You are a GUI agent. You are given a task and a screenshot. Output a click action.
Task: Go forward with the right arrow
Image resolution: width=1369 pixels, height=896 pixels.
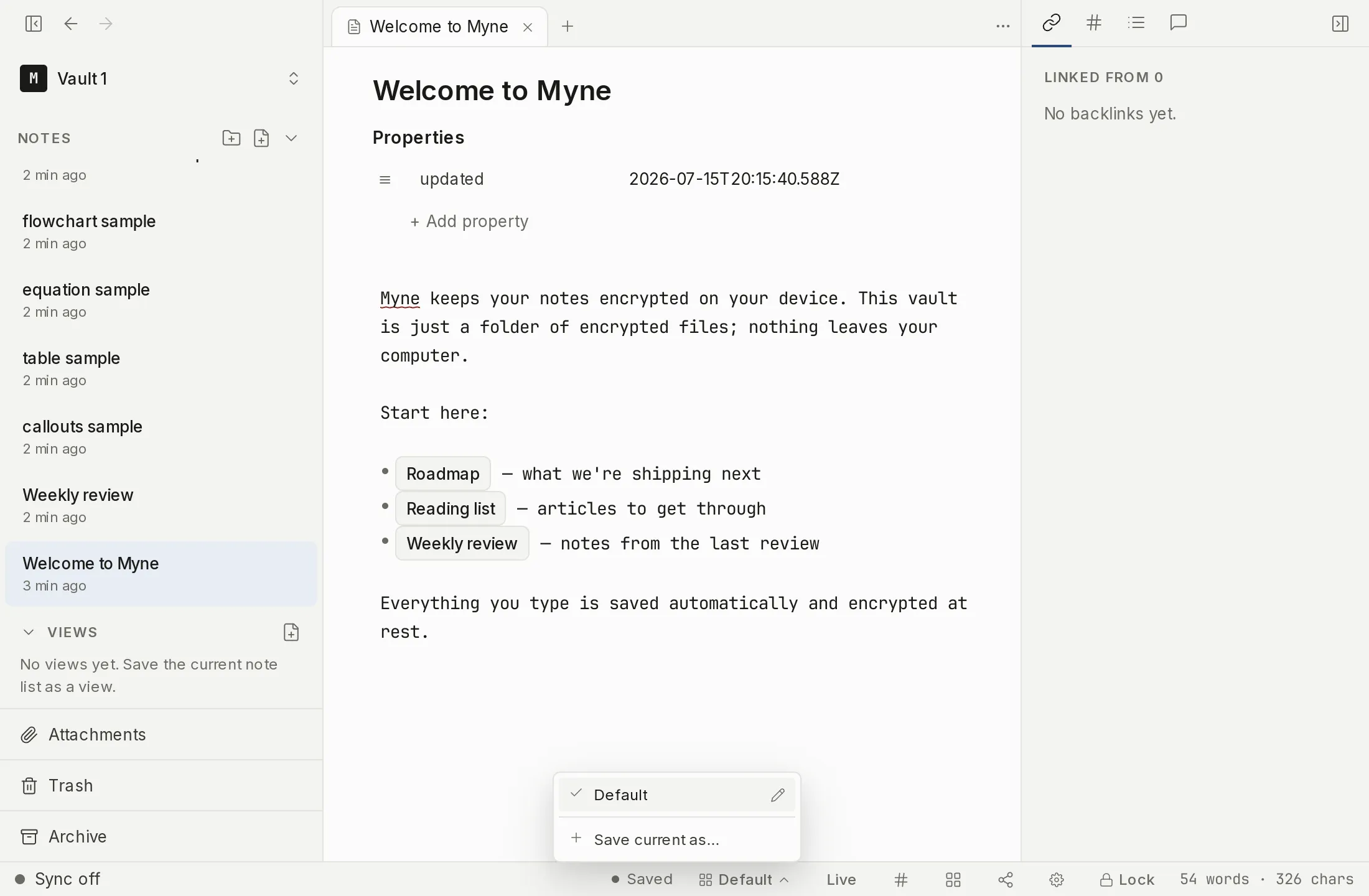point(106,24)
